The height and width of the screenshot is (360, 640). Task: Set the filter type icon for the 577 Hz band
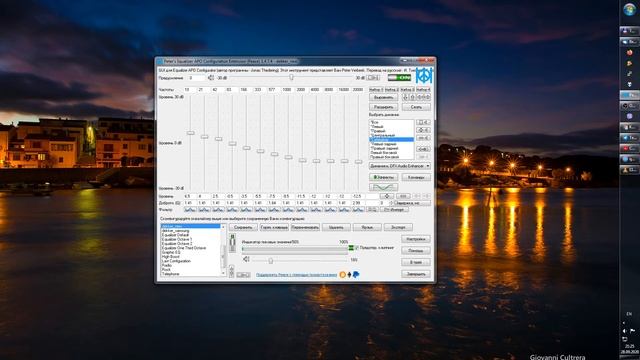pos(274,209)
